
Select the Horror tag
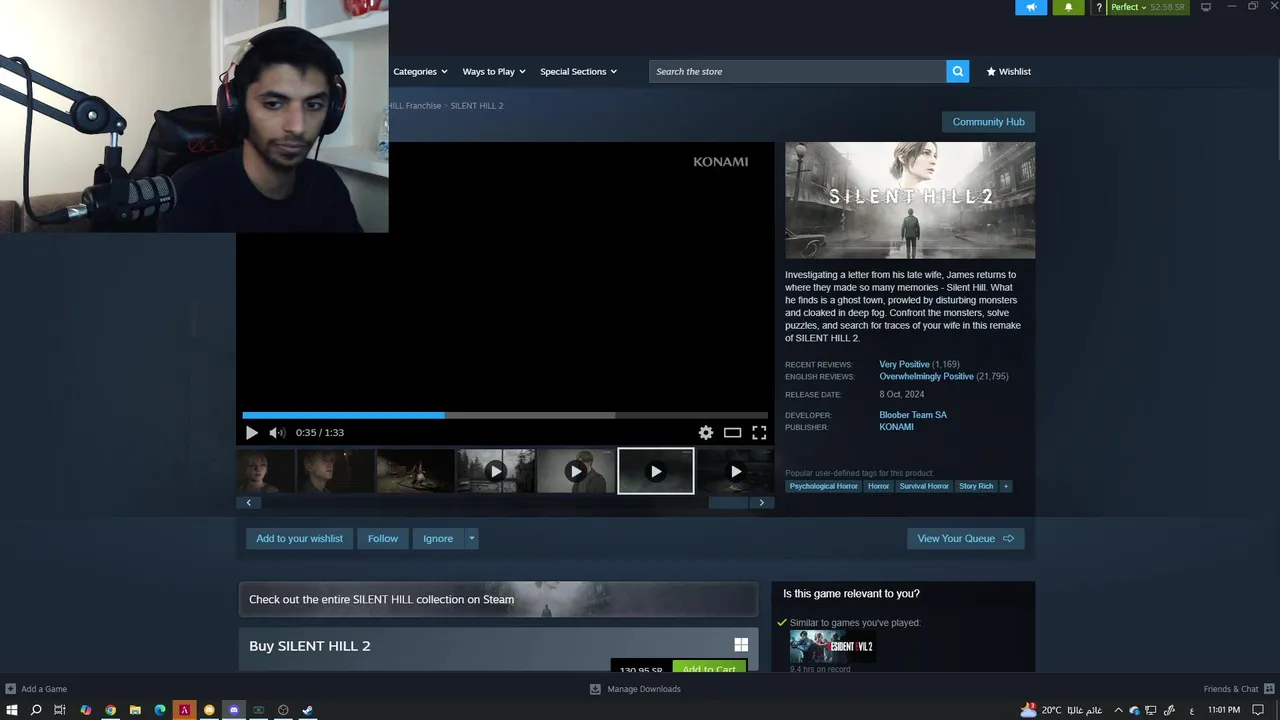[x=879, y=486]
